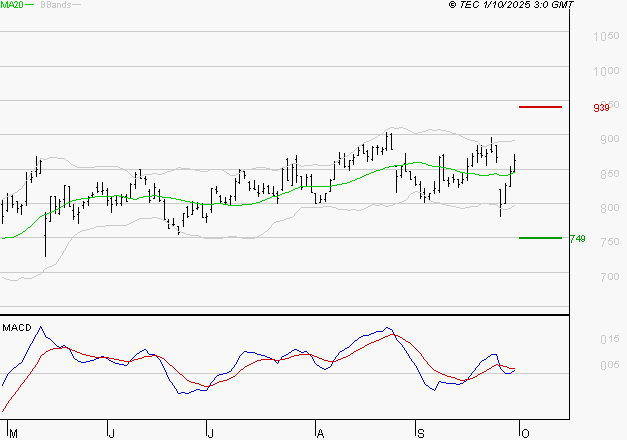Viewport: 627px width, 440px height.
Task: Click the second J month label on axis
Action: [211, 434]
